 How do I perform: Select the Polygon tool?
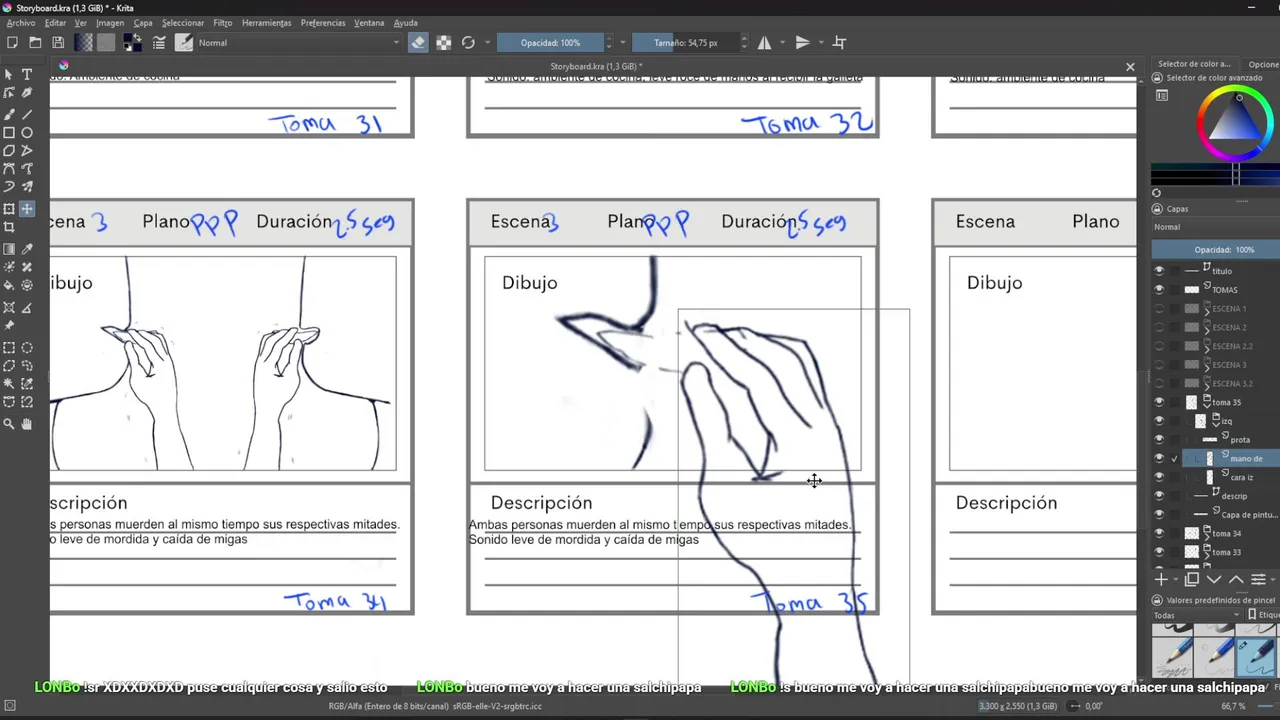[x=9, y=151]
